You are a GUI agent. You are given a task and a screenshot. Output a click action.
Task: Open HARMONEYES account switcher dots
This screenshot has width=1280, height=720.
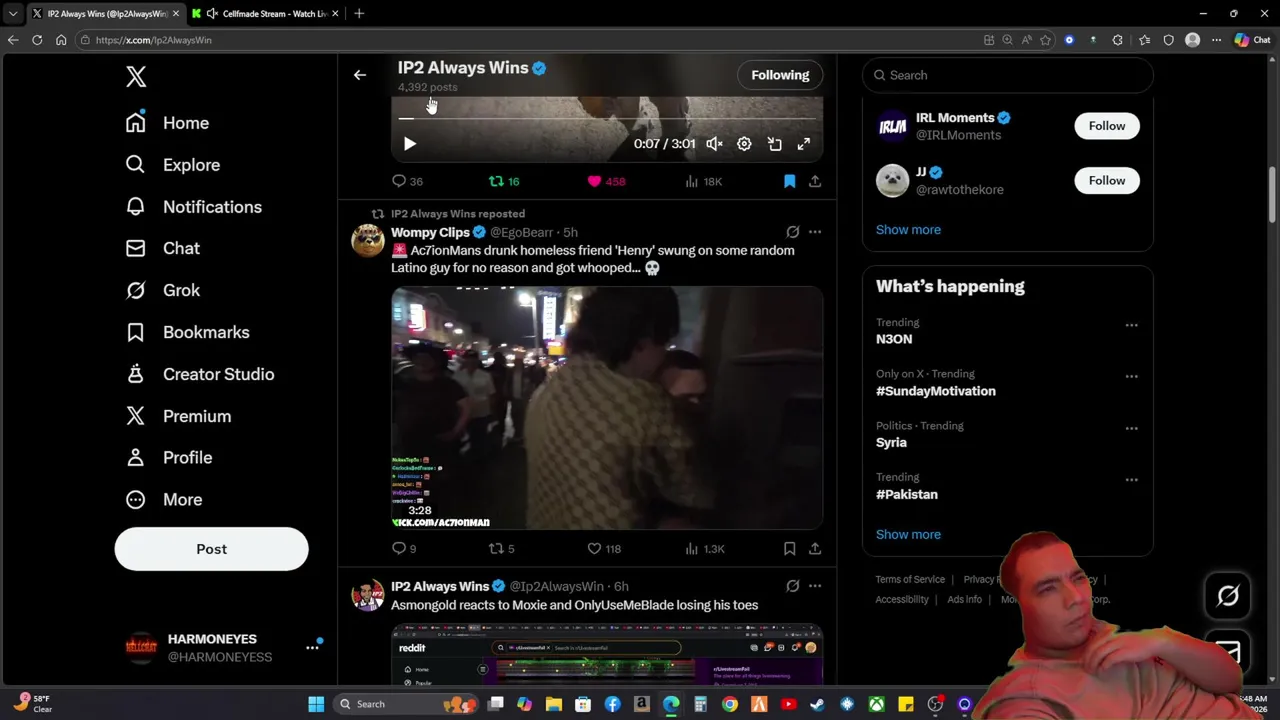[312, 647]
